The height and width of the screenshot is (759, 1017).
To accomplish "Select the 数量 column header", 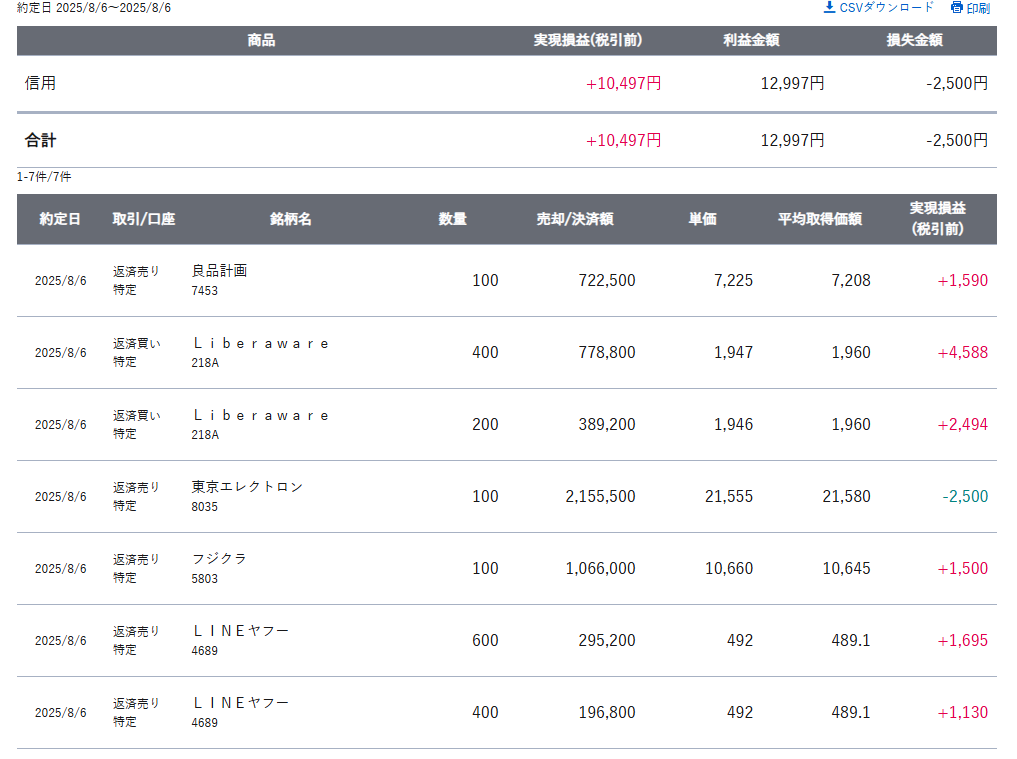I will pos(452,219).
